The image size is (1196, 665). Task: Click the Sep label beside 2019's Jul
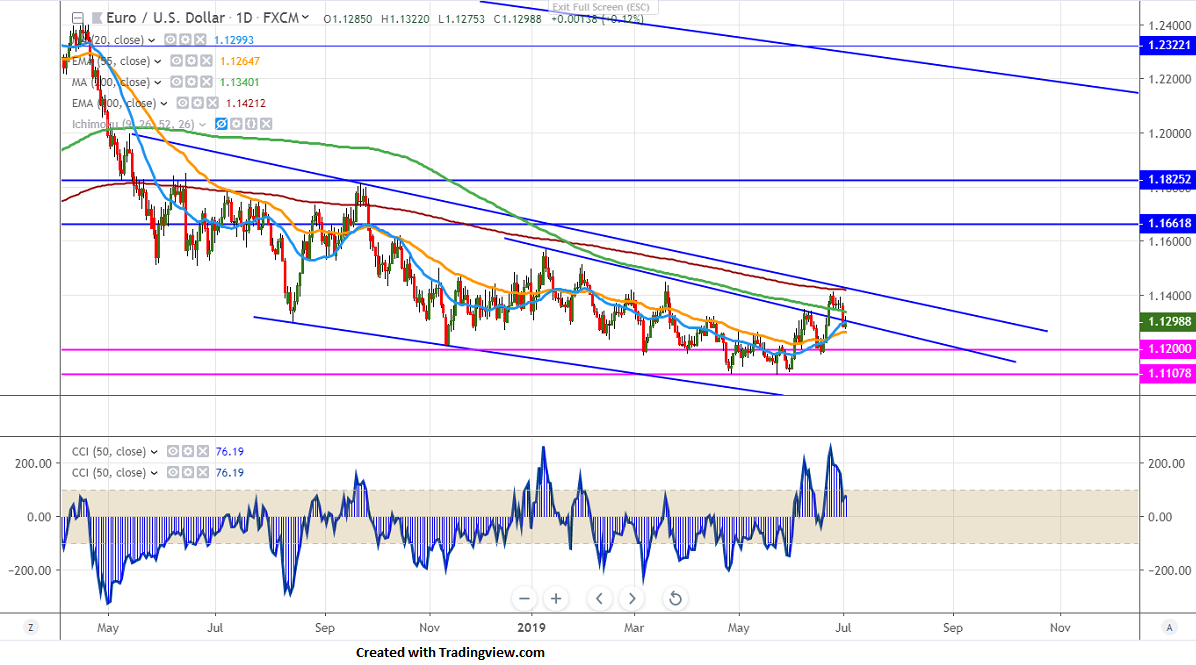point(953,628)
